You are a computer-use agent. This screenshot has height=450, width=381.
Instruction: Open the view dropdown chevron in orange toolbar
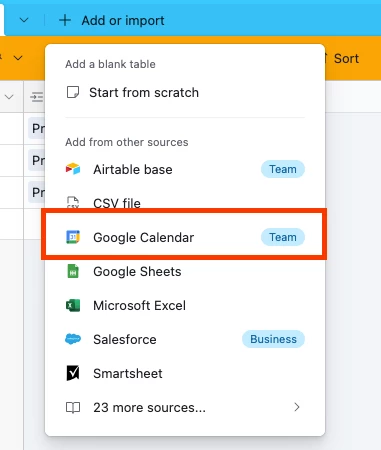[x=18, y=58]
